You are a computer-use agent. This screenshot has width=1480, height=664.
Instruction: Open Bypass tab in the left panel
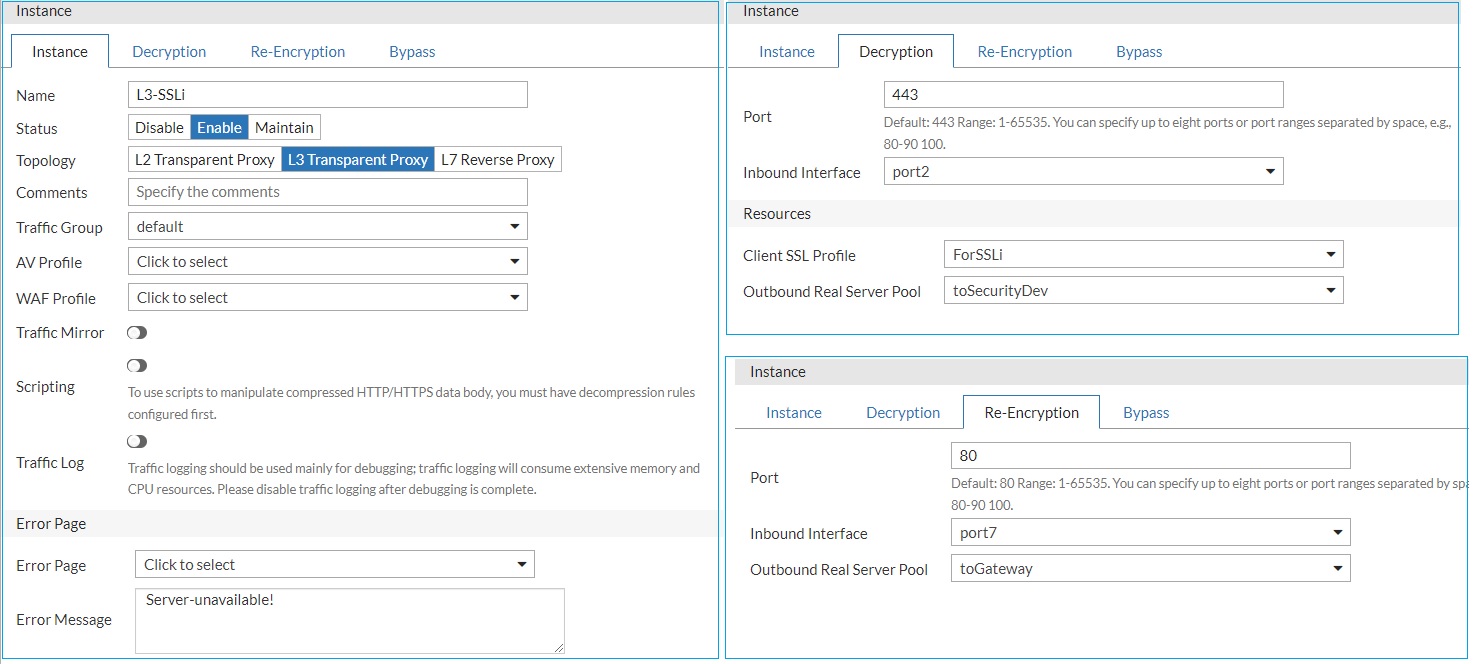[412, 52]
